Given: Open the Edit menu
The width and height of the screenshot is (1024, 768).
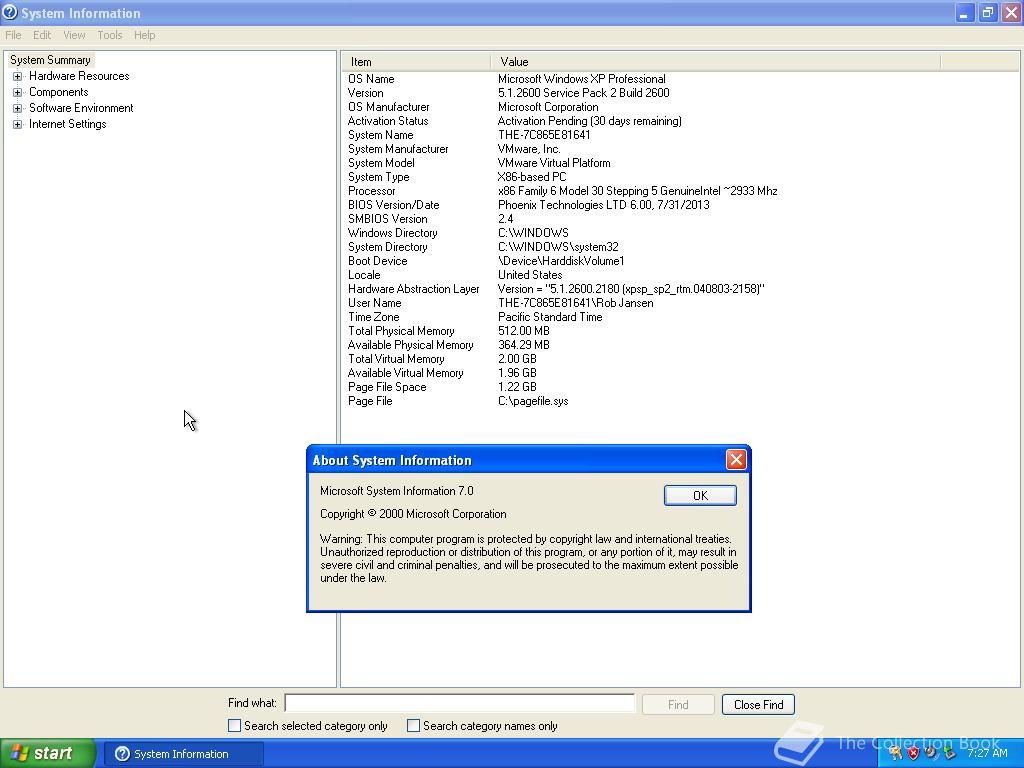Looking at the screenshot, I should click(x=42, y=35).
